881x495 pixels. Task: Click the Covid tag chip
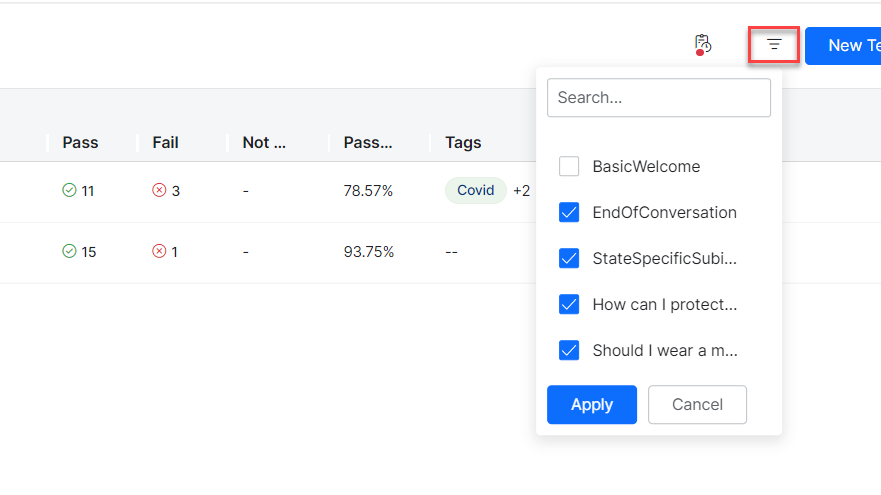point(475,190)
